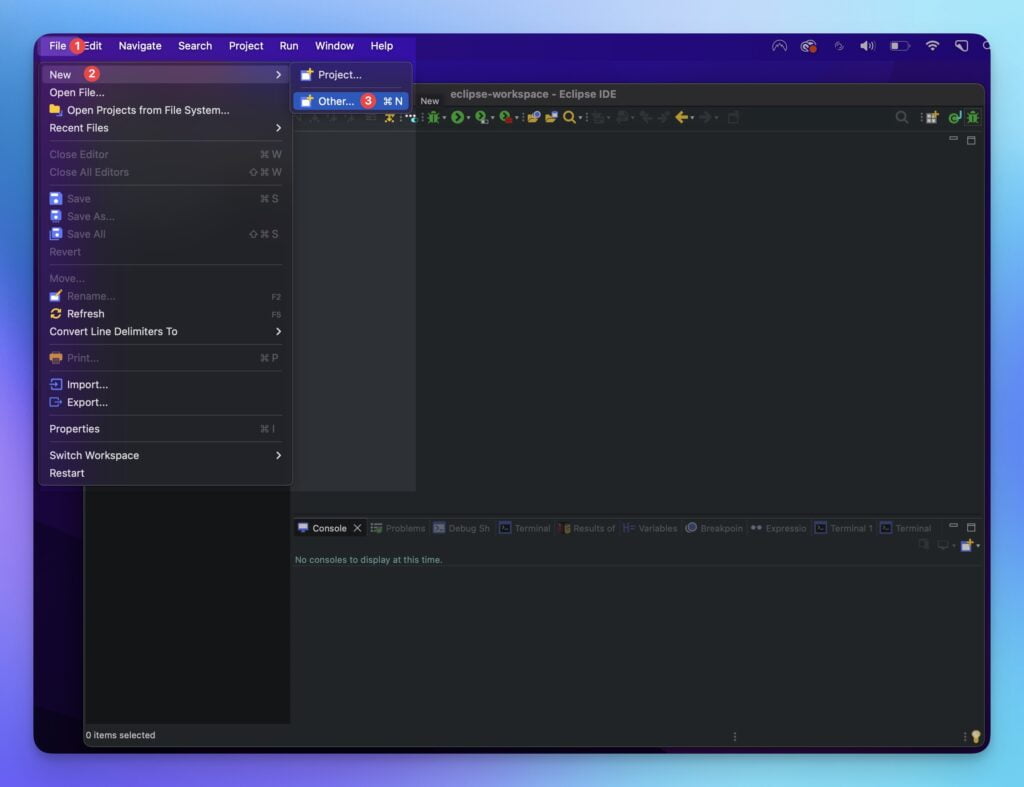
Task: Click the macOS battery icon
Action: (x=899, y=46)
